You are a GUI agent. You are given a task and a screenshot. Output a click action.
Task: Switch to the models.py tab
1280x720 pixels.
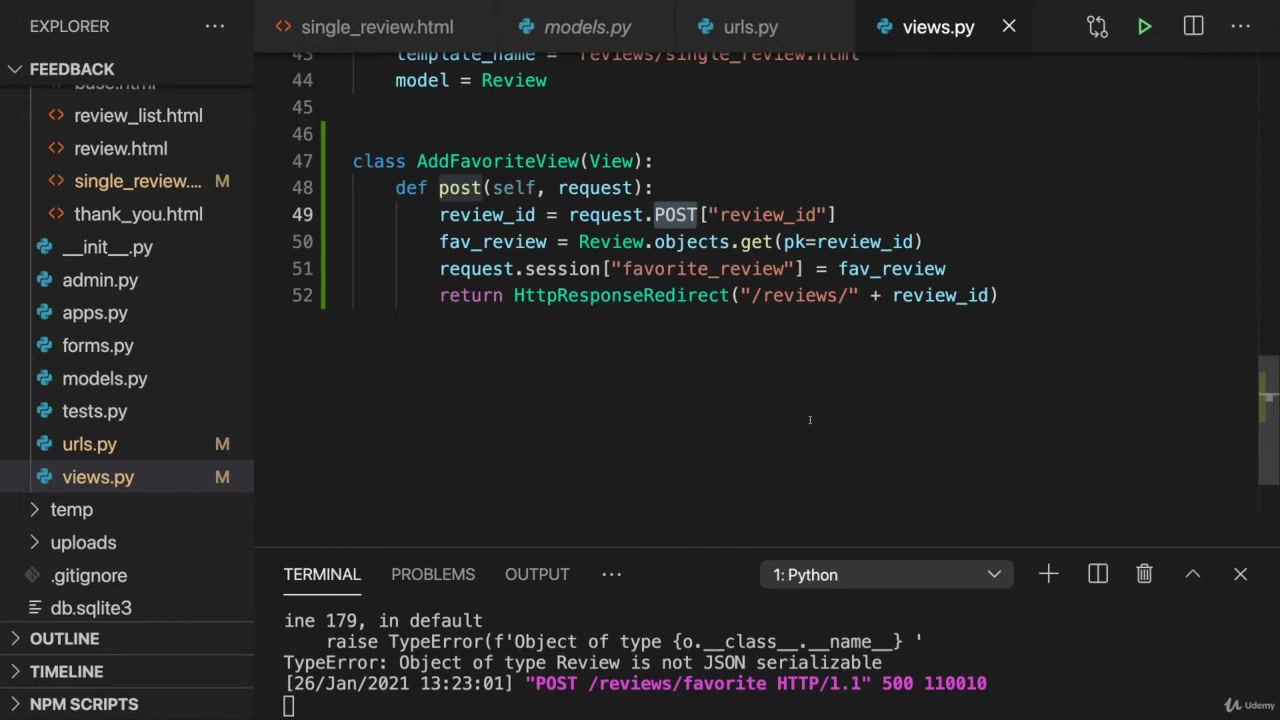coord(586,27)
